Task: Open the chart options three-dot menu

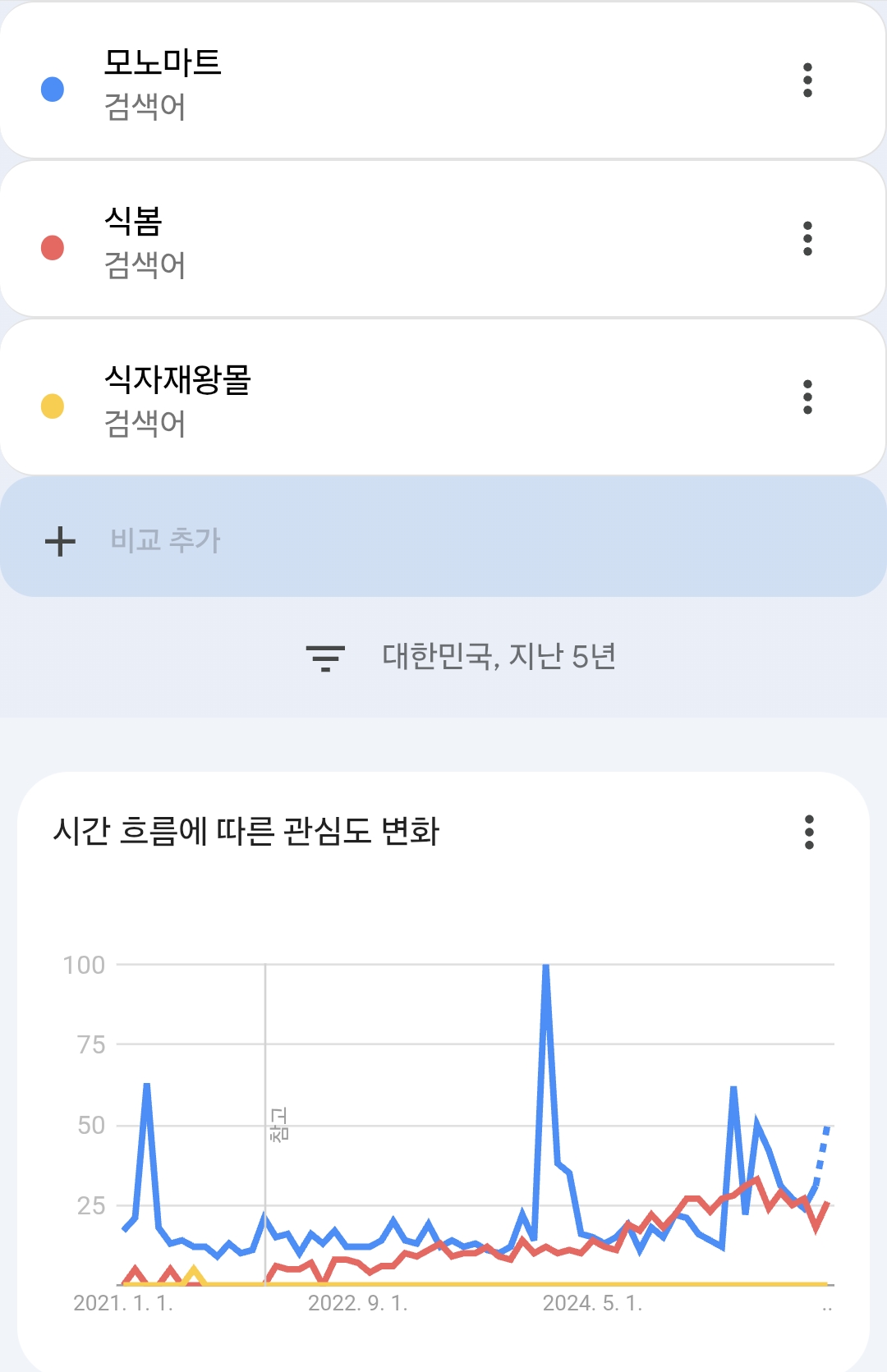Action: click(x=809, y=832)
